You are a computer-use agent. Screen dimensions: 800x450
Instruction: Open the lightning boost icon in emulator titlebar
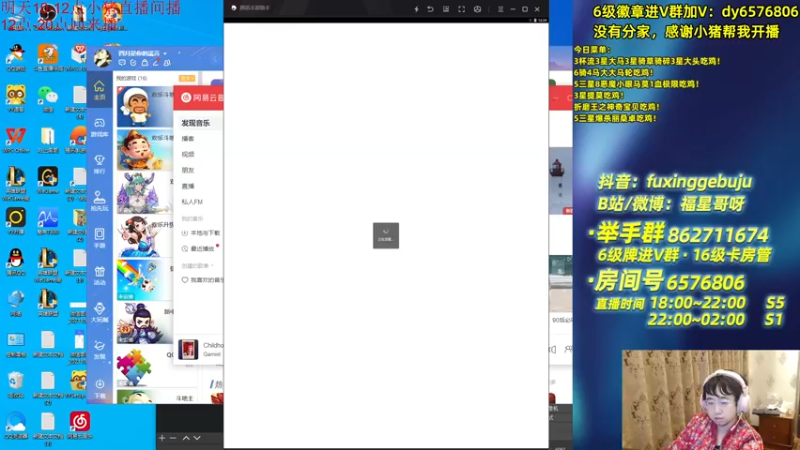point(416,9)
